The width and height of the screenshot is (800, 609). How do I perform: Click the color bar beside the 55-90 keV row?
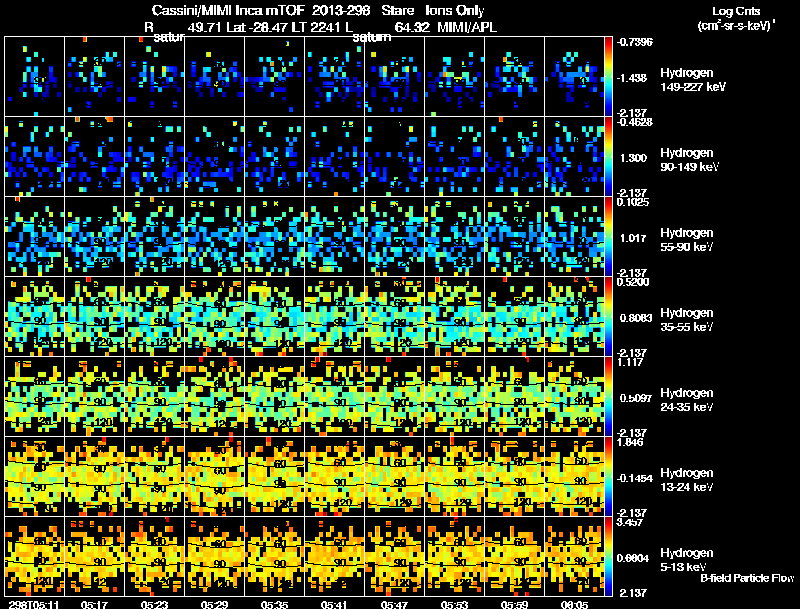coord(608,237)
